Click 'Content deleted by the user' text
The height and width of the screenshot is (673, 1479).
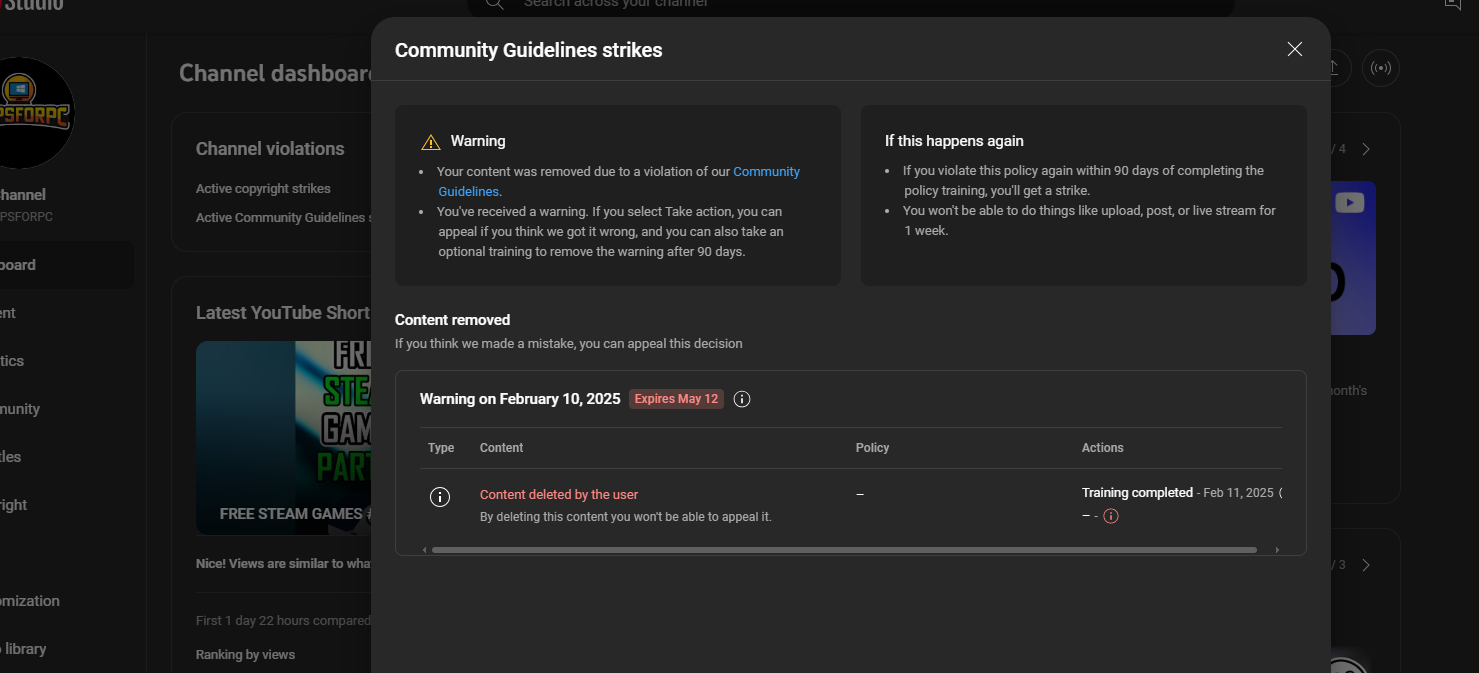559,494
